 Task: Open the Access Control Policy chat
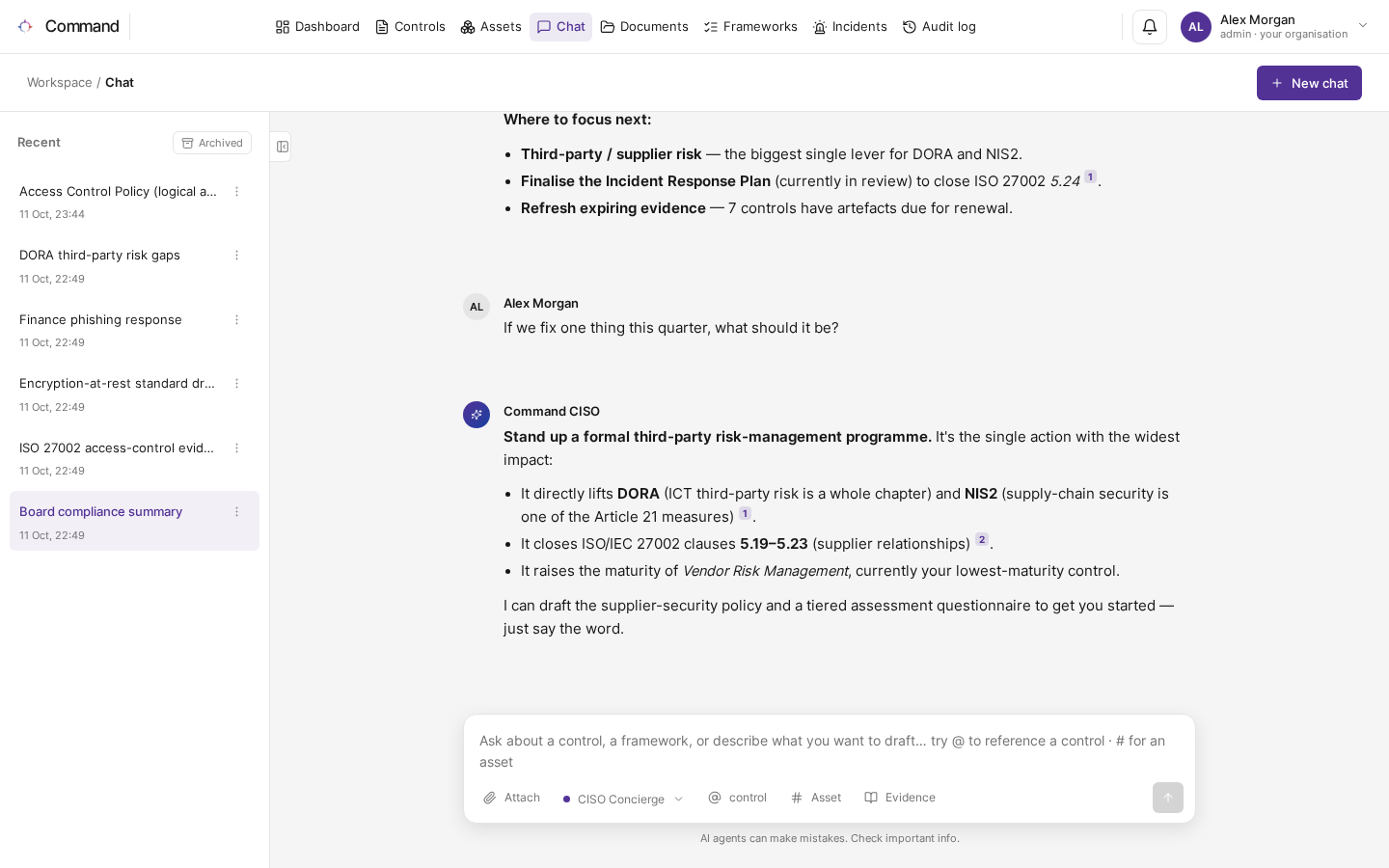point(134,202)
